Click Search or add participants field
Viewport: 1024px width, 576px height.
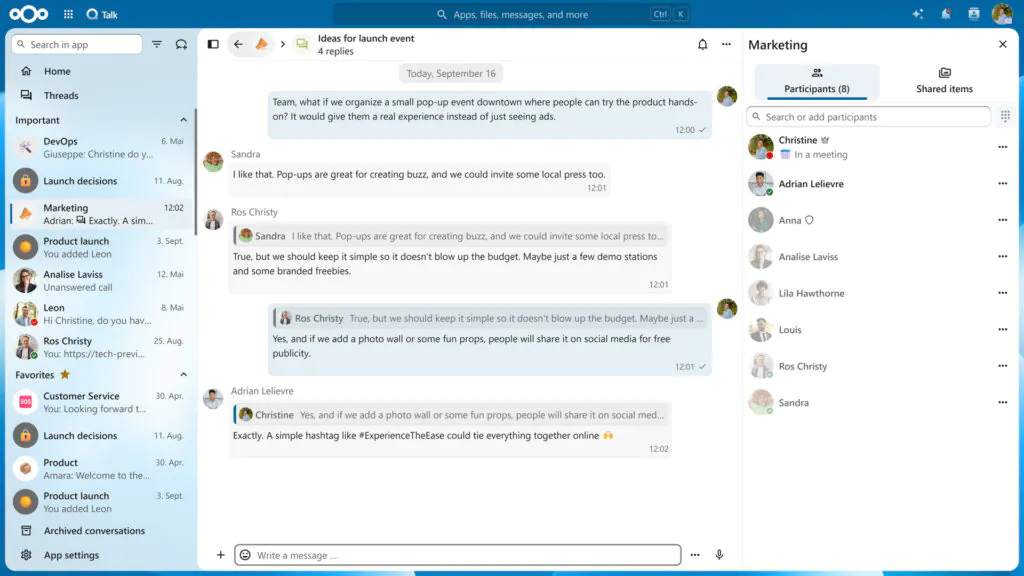[869, 117]
